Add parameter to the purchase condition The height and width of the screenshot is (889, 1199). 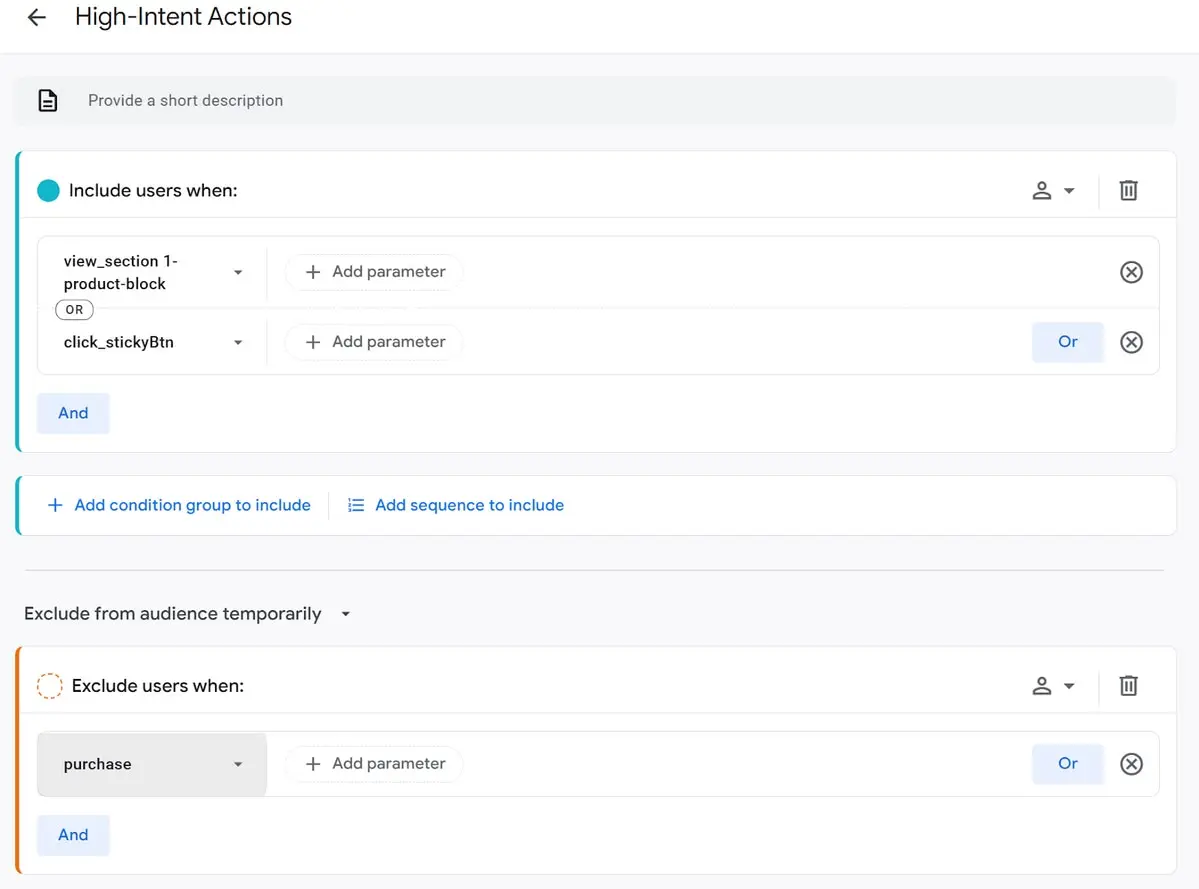[x=375, y=764]
